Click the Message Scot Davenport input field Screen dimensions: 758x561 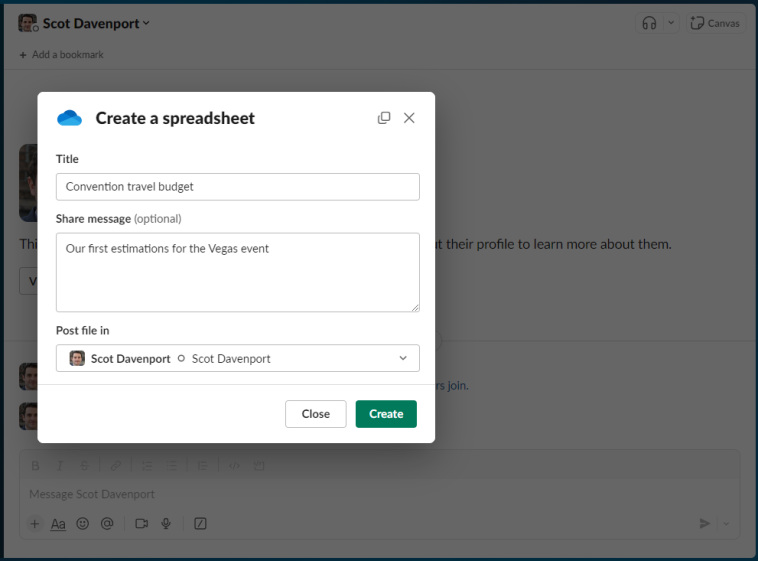click(x=379, y=494)
